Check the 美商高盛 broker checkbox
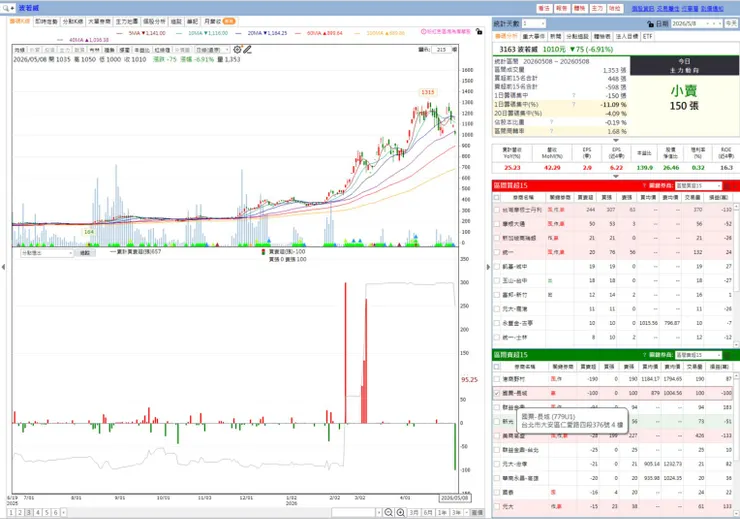Viewport: 740px width, 519px height. point(496,435)
